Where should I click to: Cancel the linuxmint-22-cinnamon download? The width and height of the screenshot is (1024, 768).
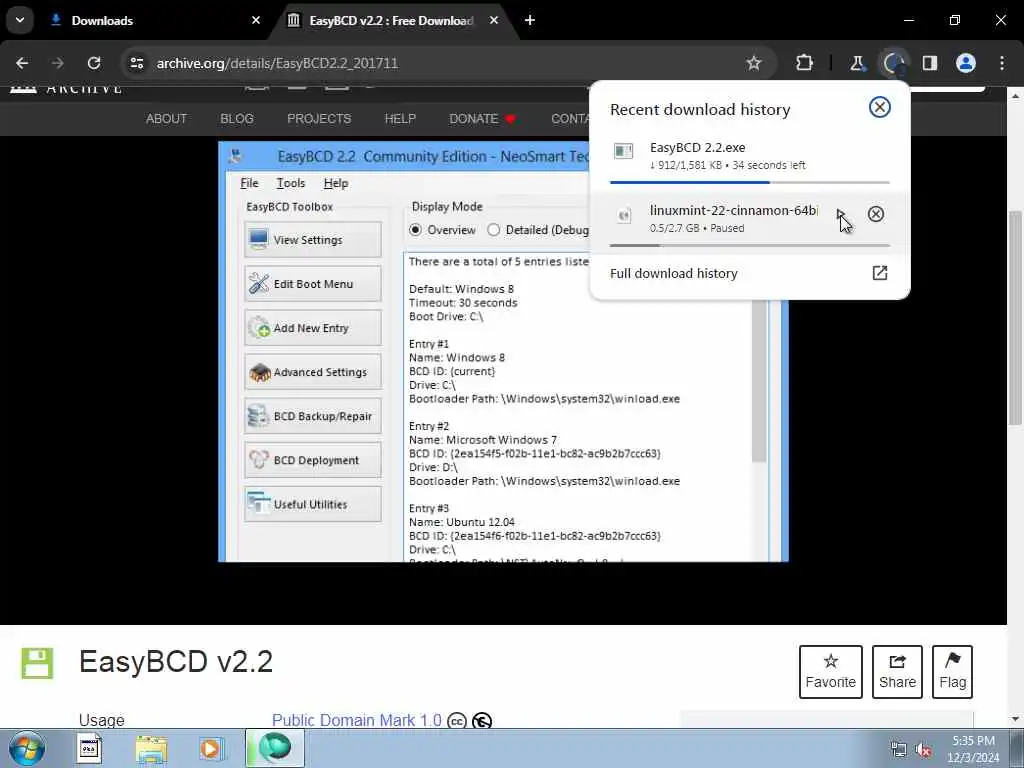(876, 214)
